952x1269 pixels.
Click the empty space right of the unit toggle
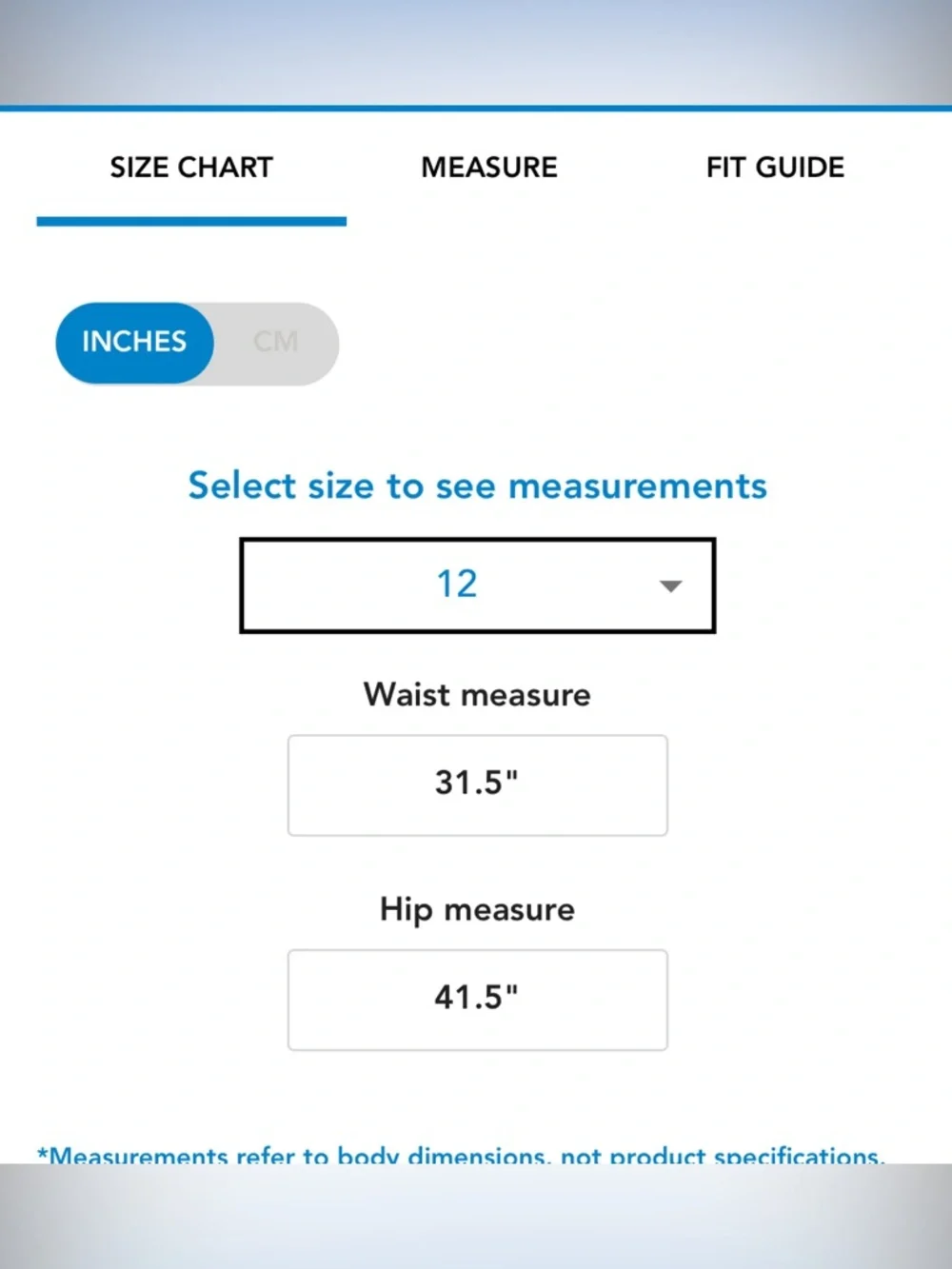(619, 343)
